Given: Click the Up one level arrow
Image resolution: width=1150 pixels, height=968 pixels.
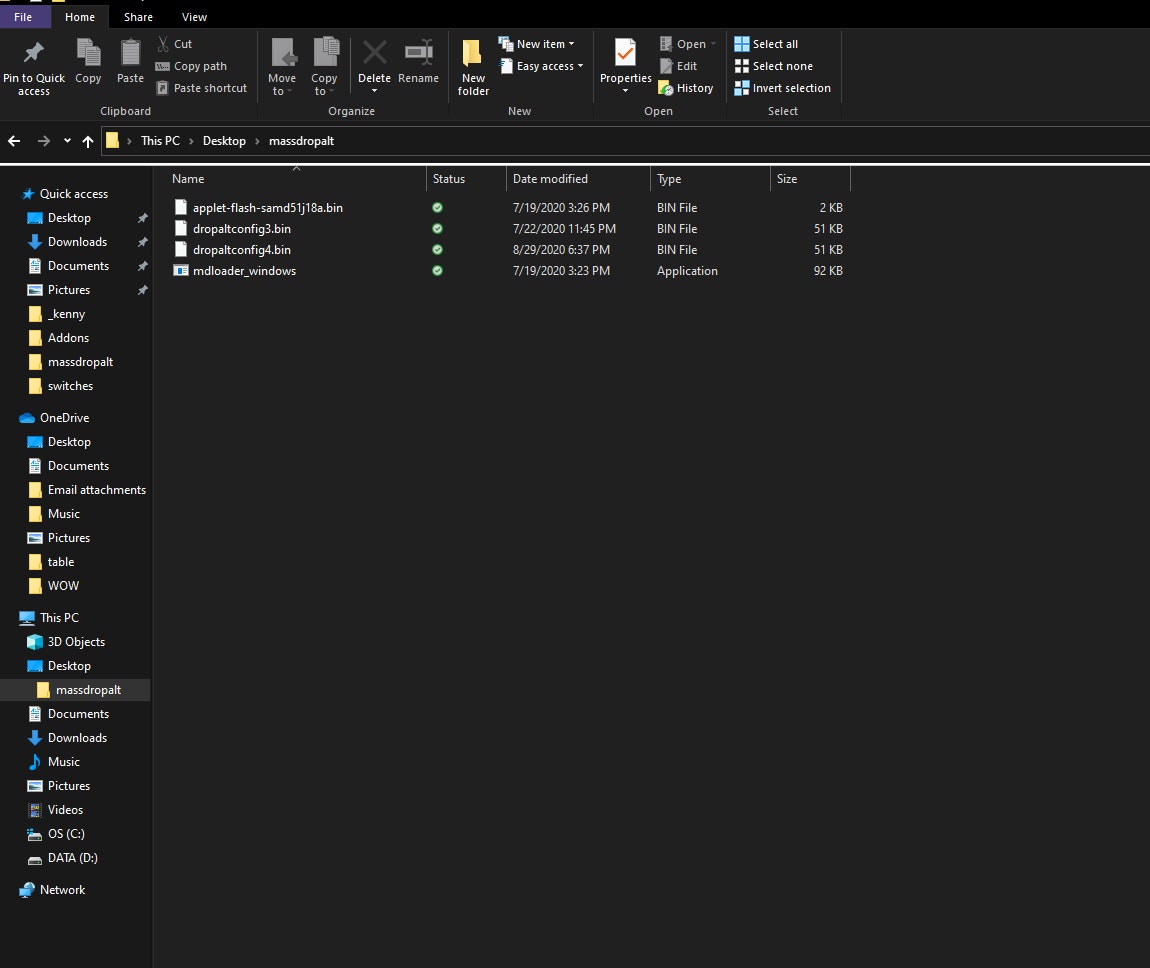Looking at the screenshot, I should pos(88,141).
